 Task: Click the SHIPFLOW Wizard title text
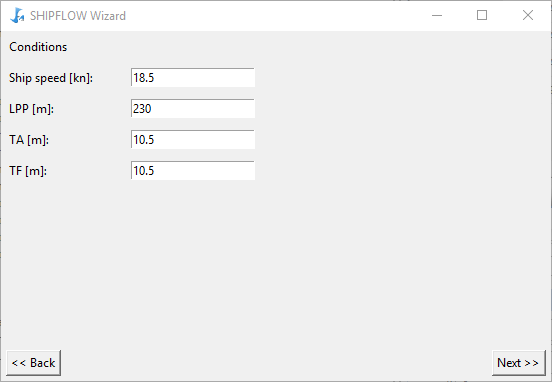point(78,16)
